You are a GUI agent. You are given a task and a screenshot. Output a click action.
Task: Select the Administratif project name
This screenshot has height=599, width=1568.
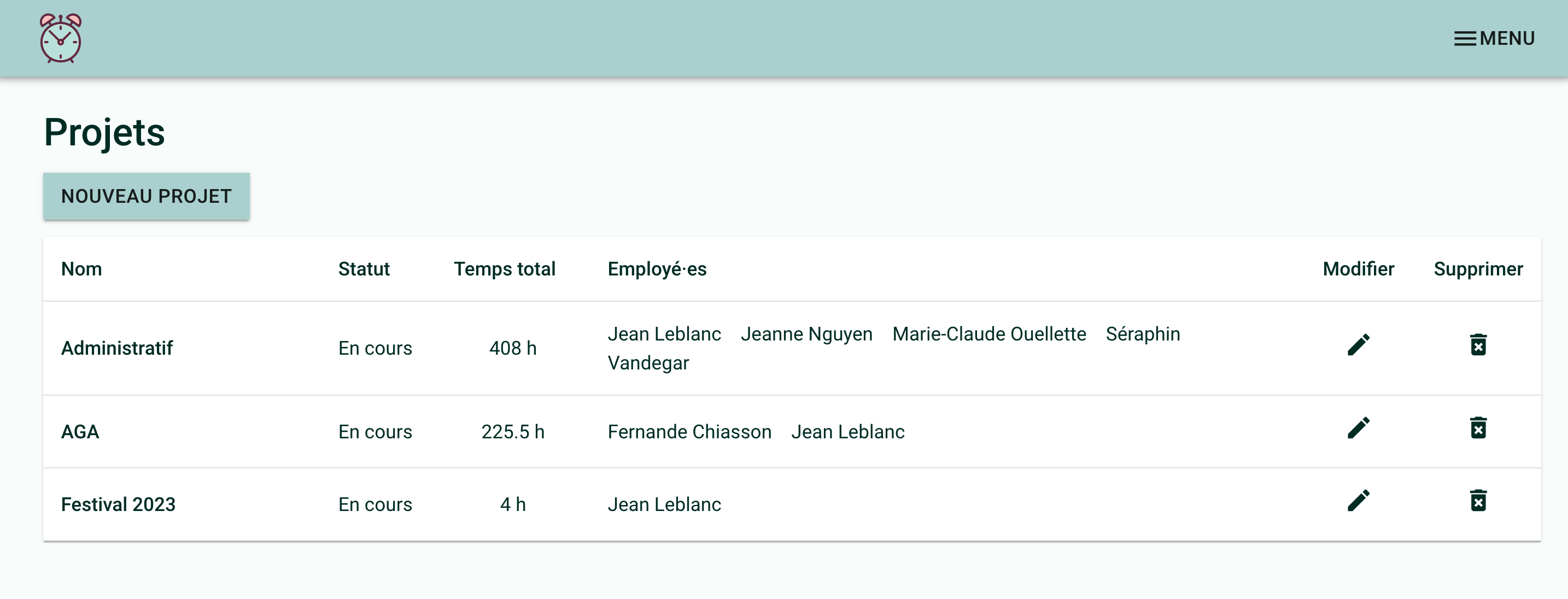pos(117,348)
